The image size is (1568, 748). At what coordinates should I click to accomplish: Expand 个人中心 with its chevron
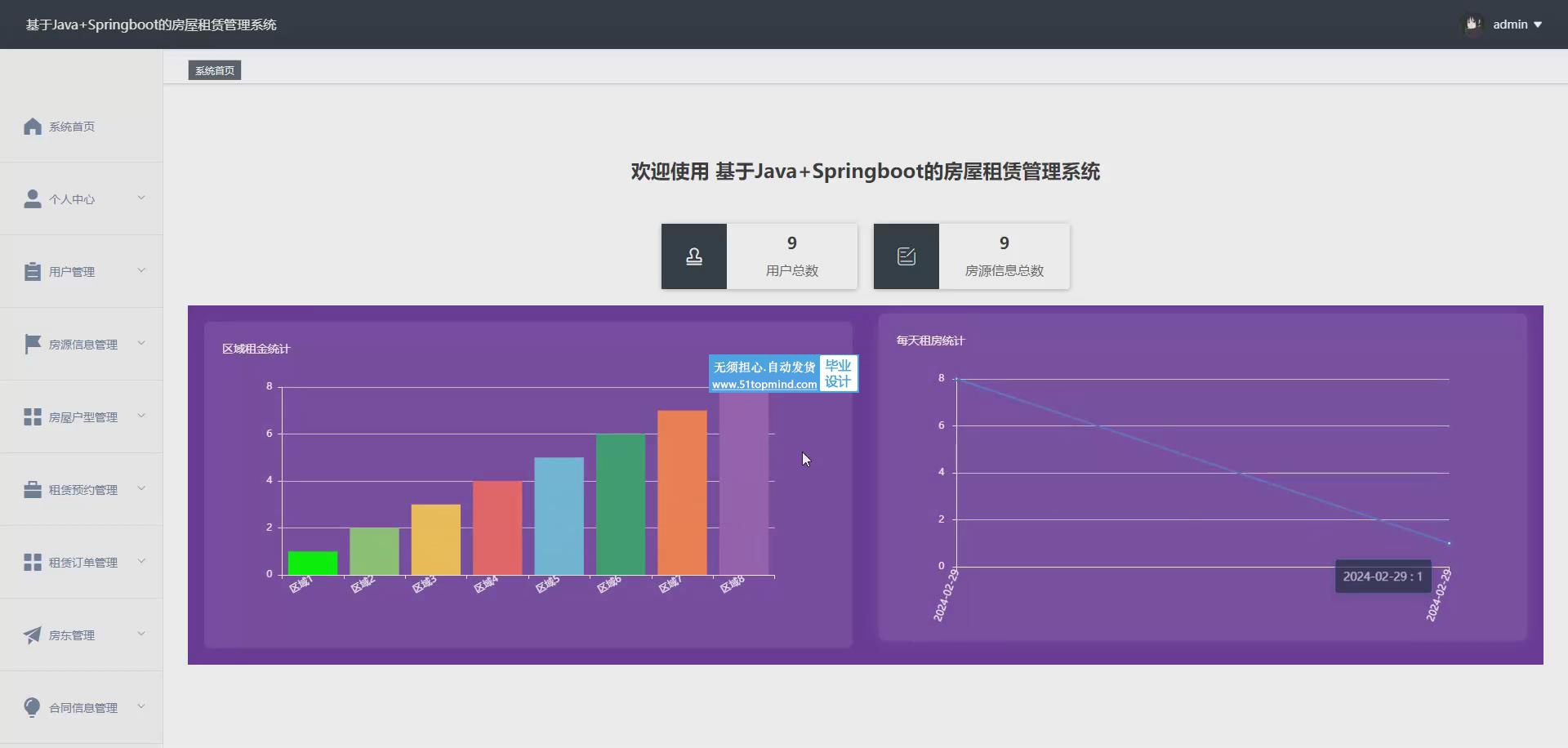[141, 198]
